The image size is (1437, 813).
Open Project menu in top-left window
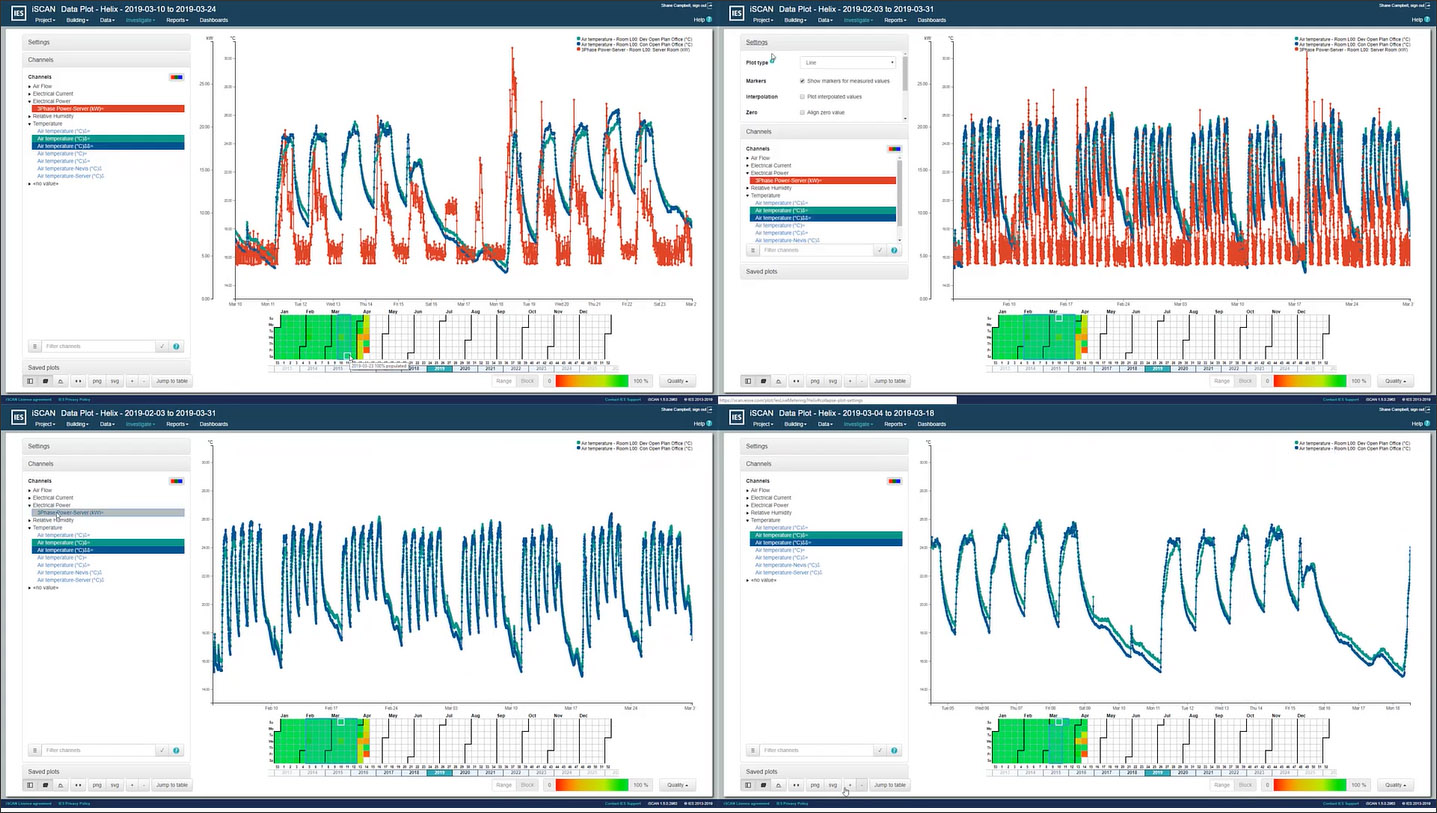45,20
